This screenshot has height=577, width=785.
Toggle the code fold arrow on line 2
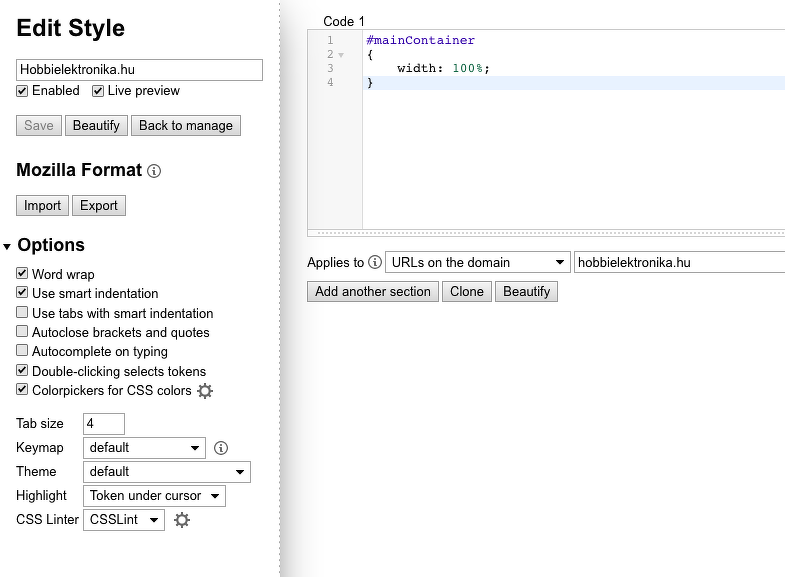coord(341,55)
